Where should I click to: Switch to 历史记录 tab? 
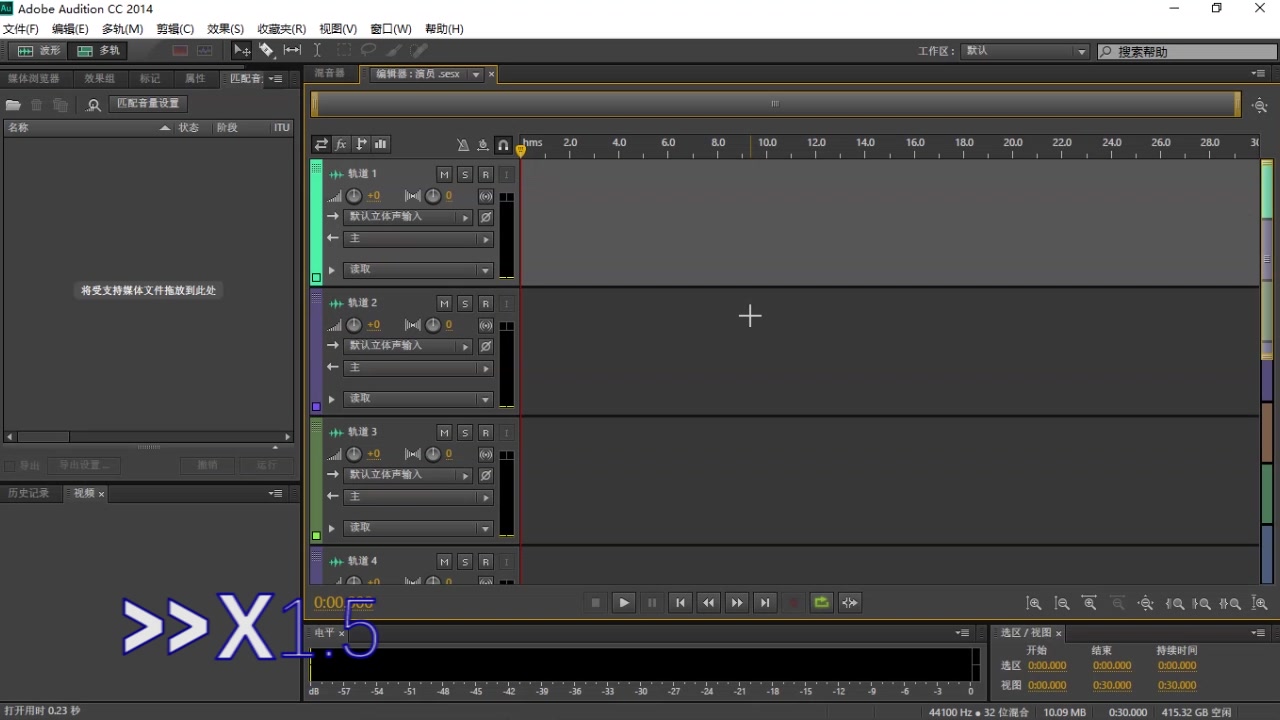coord(29,493)
